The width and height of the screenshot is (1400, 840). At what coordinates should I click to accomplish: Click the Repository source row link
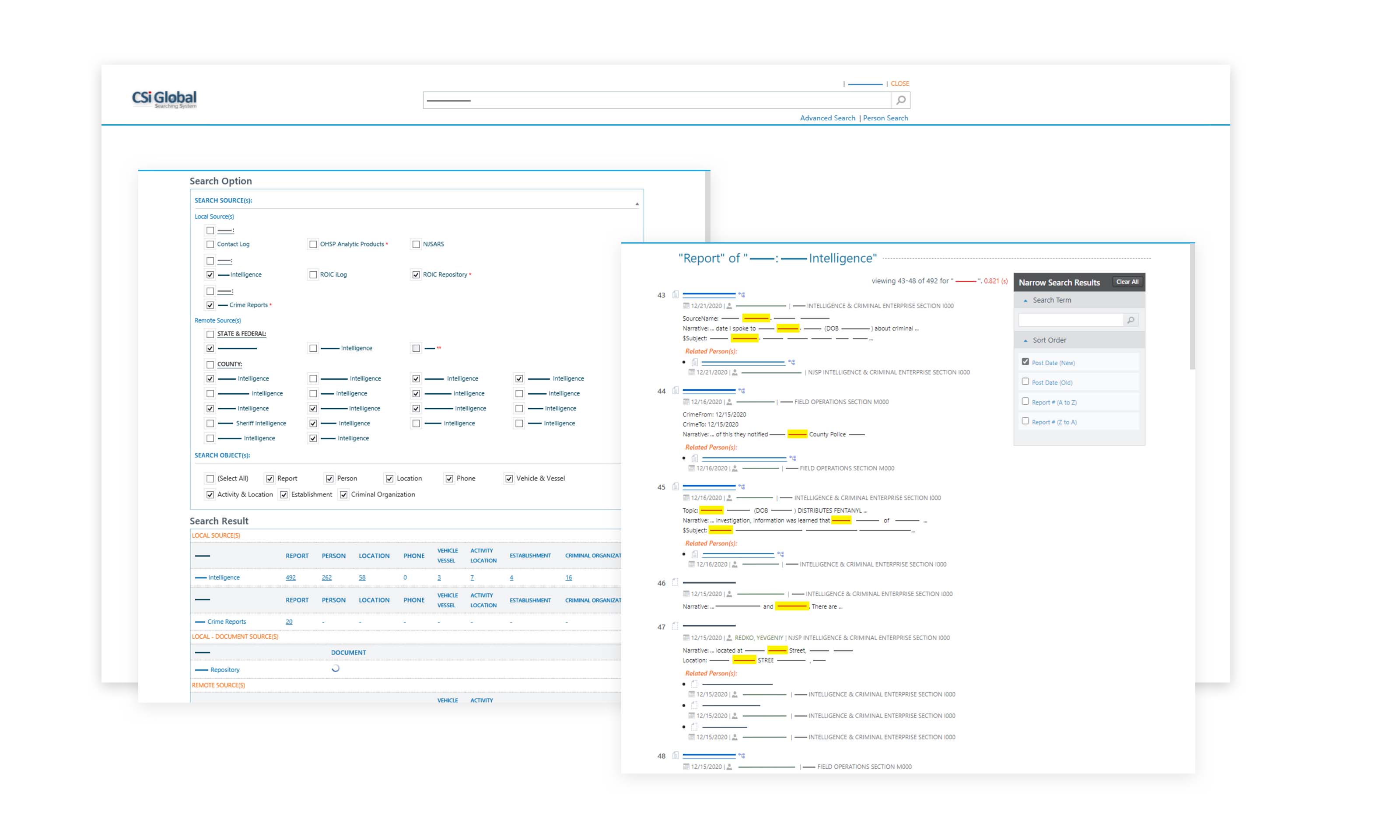[217, 670]
